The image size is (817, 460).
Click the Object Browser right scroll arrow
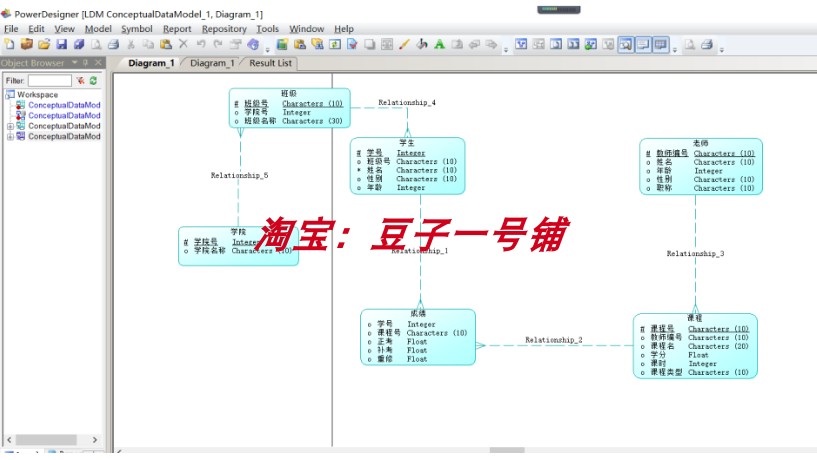click(x=94, y=440)
